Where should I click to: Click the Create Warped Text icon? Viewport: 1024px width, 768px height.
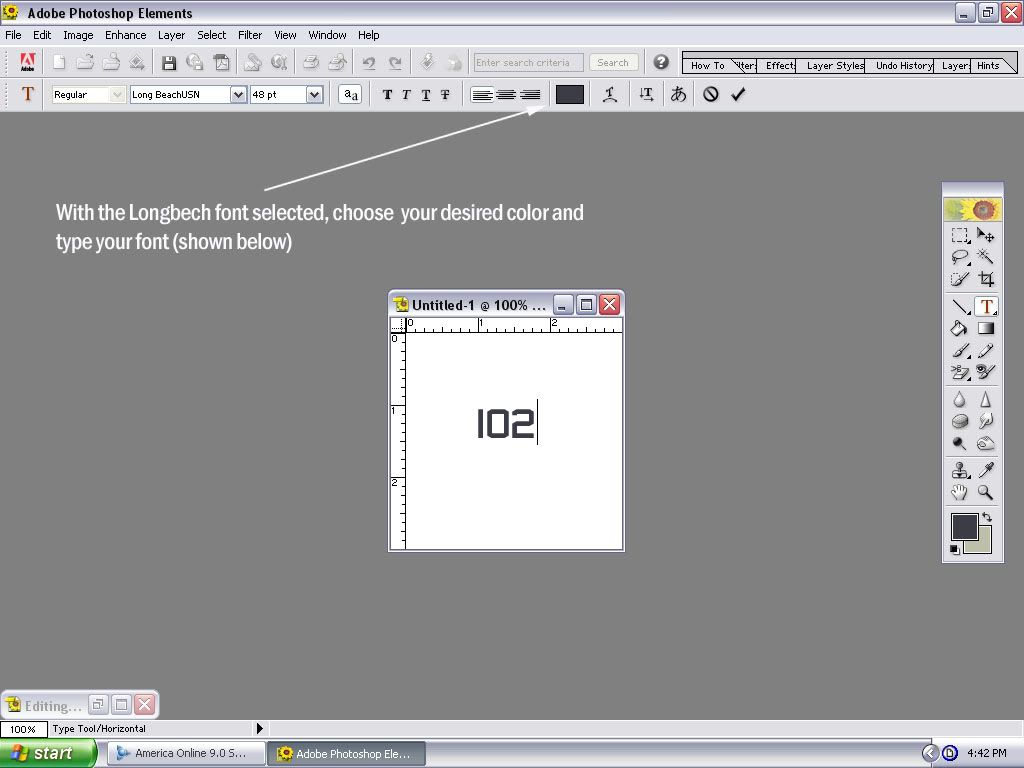(610, 95)
